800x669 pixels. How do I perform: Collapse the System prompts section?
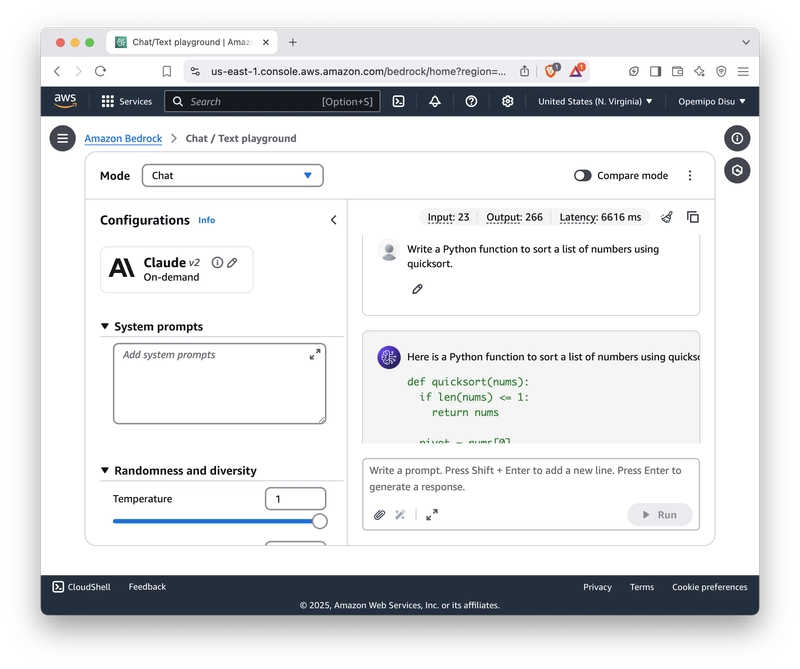[105, 326]
